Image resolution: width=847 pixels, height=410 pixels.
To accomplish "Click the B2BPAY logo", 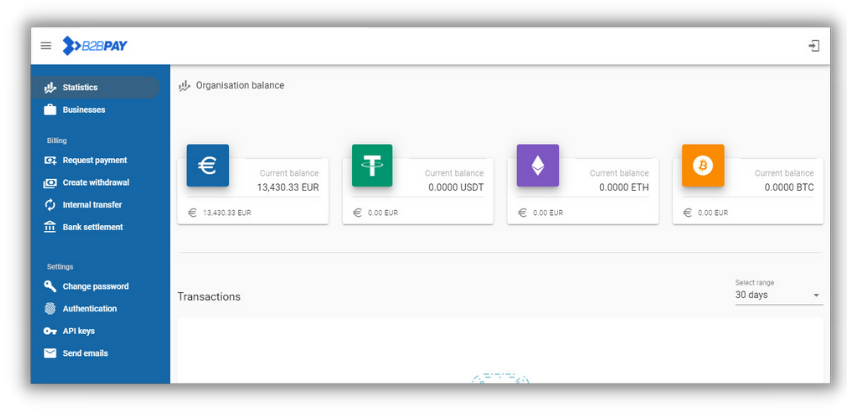I will [95, 46].
